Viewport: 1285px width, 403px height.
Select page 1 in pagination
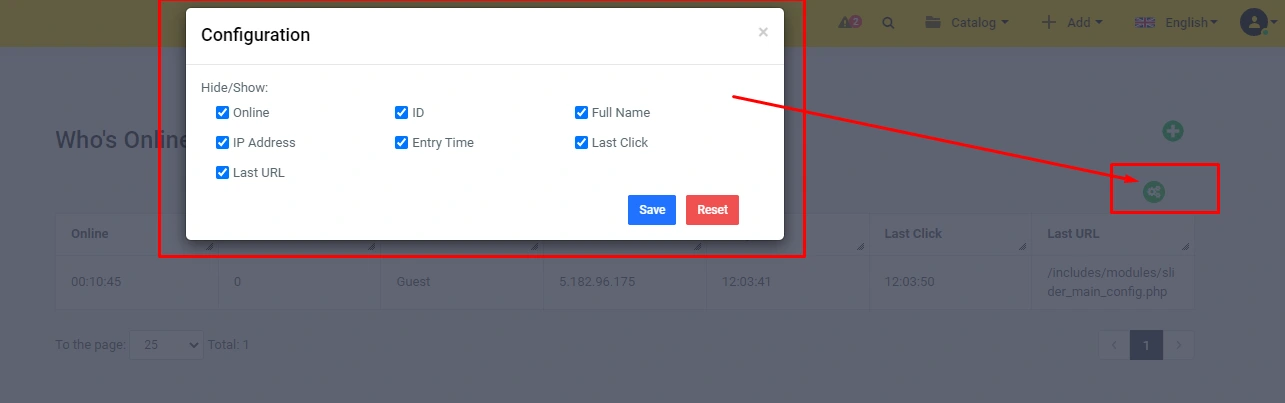(x=1146, y=345)
